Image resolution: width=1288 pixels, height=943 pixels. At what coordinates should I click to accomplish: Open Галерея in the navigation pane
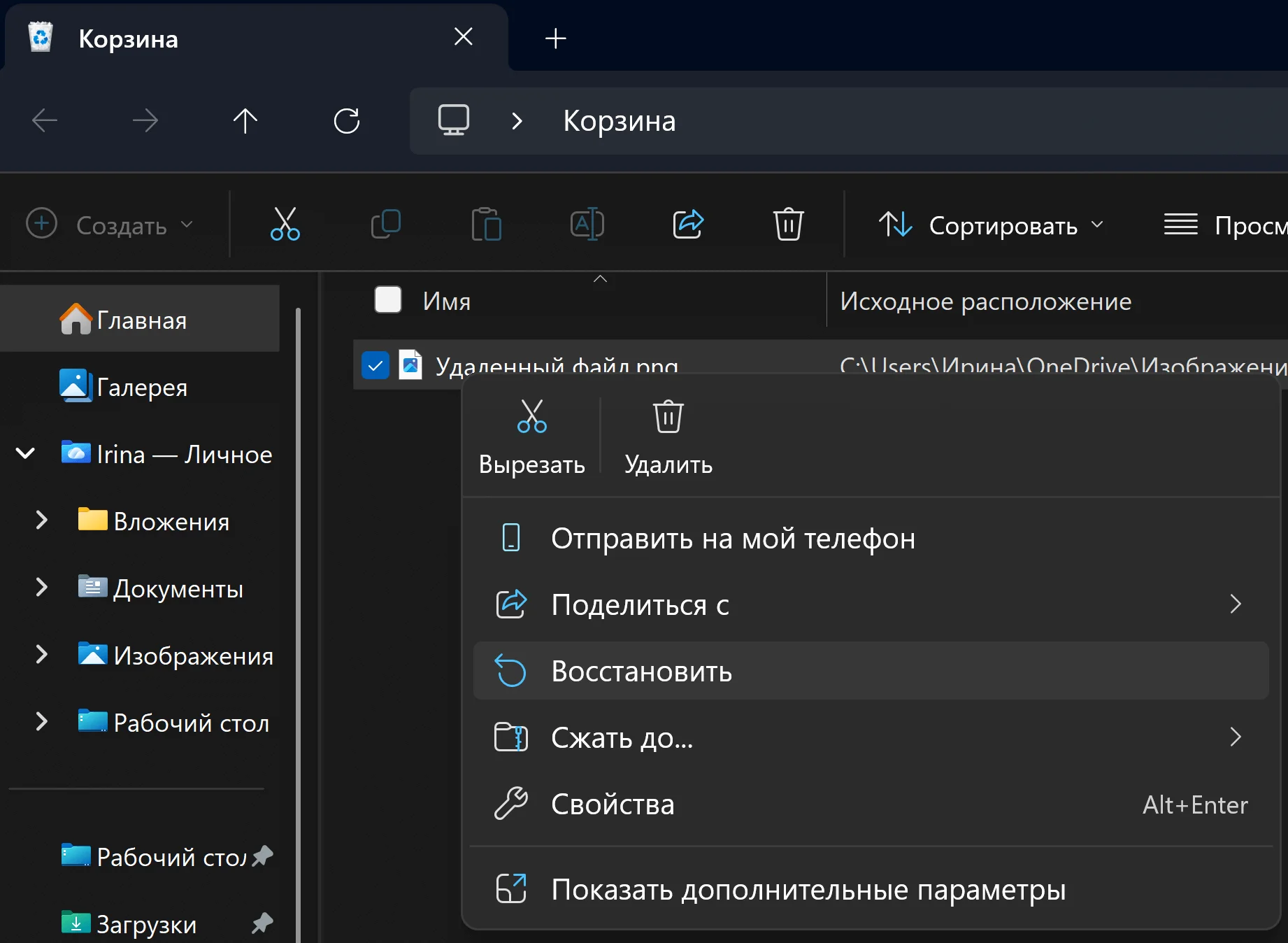[142, 387]
